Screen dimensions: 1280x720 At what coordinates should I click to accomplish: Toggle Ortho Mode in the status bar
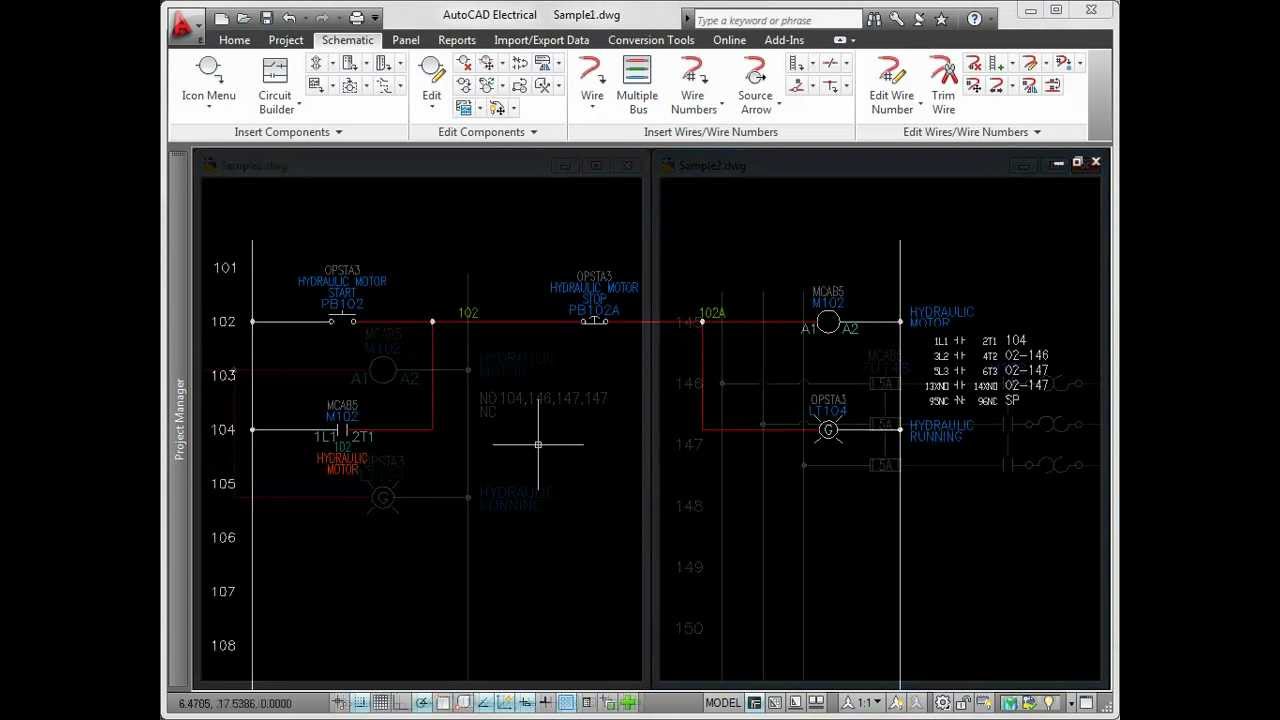(401, 703)
